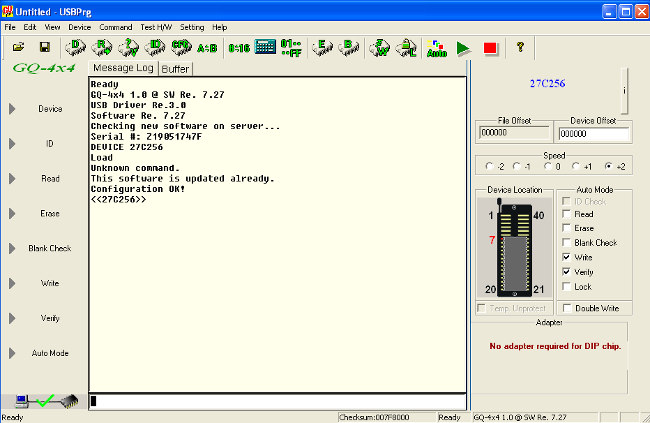650x423 pixels.
Task: Switch to the Buffer tab
Action: (175, 69)
